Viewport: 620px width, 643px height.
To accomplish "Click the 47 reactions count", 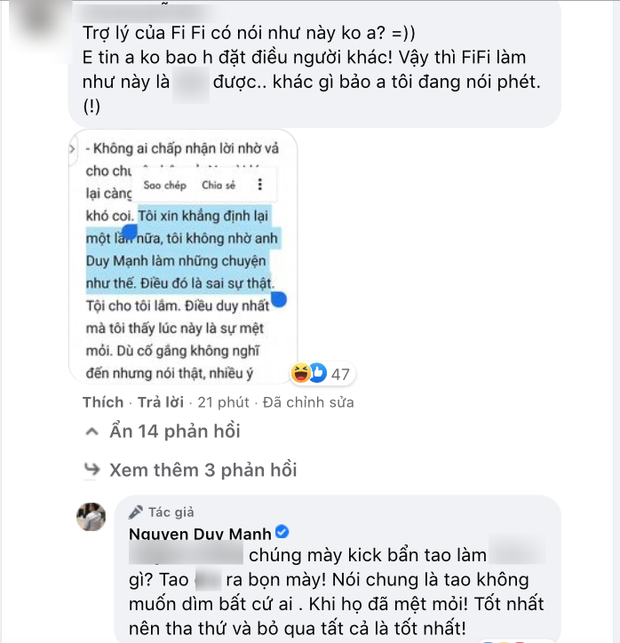I will click(x=340, y=374).
